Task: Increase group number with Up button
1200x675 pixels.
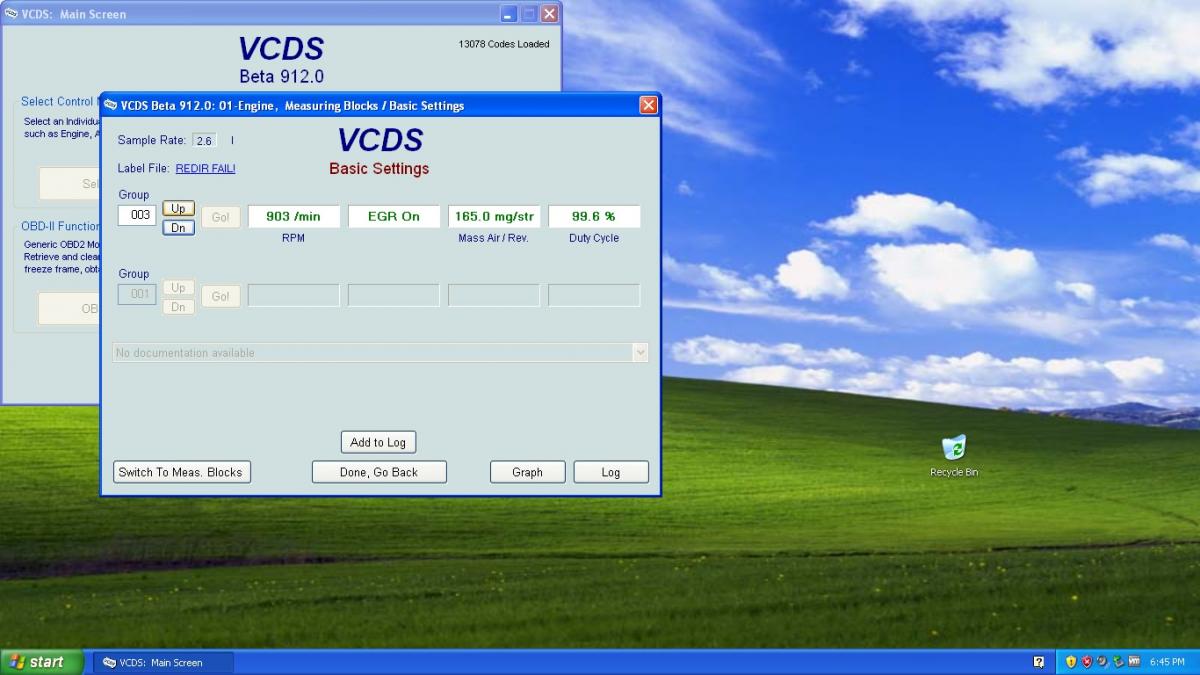Action: pos(178,209)
